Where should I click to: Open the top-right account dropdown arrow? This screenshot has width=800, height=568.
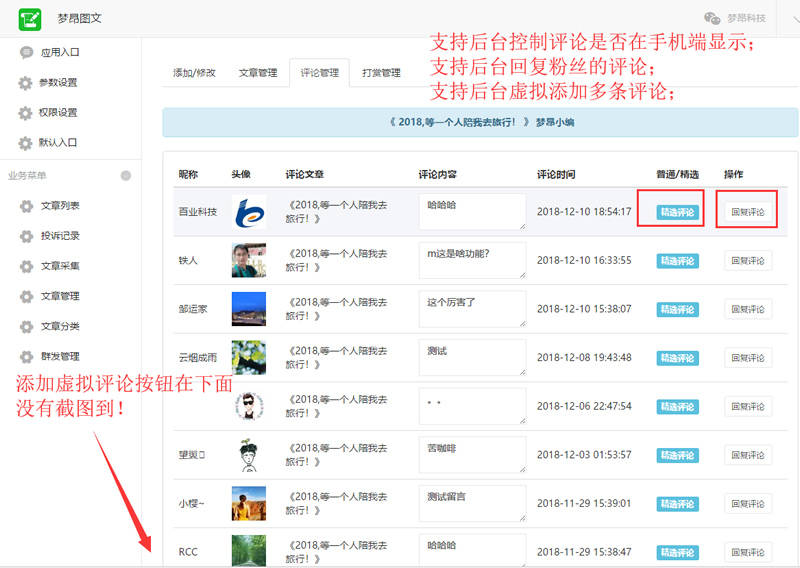click(795, 19)
